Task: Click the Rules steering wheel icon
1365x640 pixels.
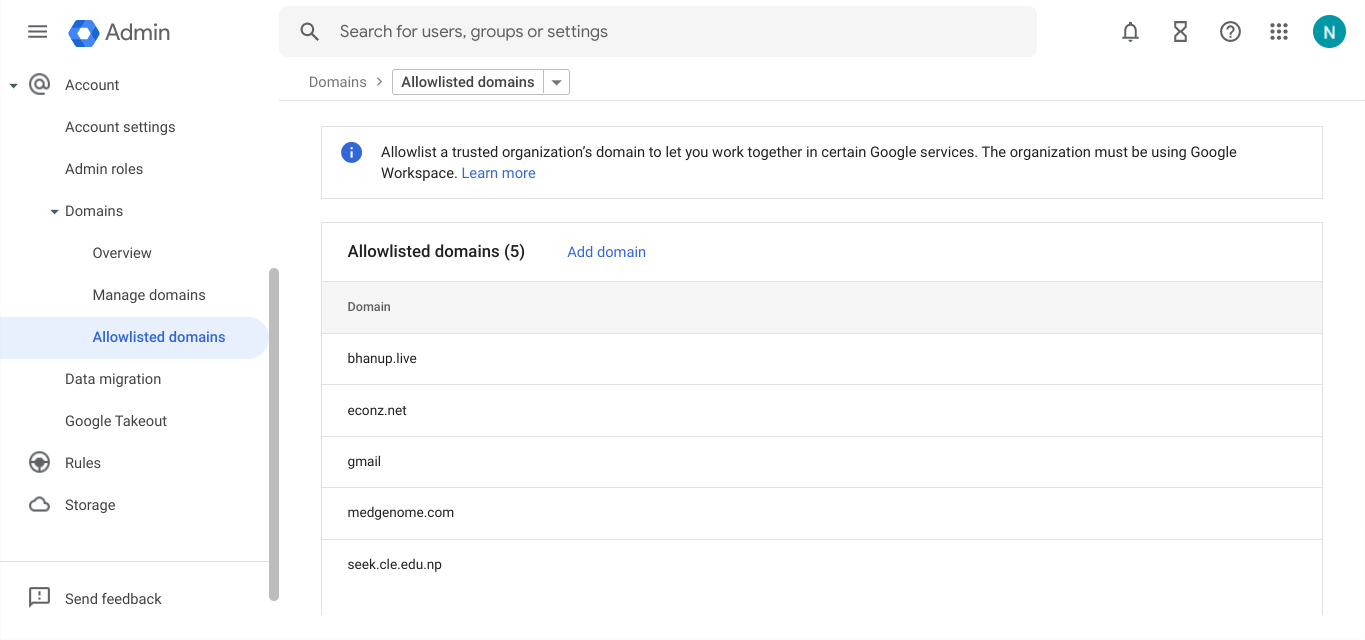Action: 39,463
